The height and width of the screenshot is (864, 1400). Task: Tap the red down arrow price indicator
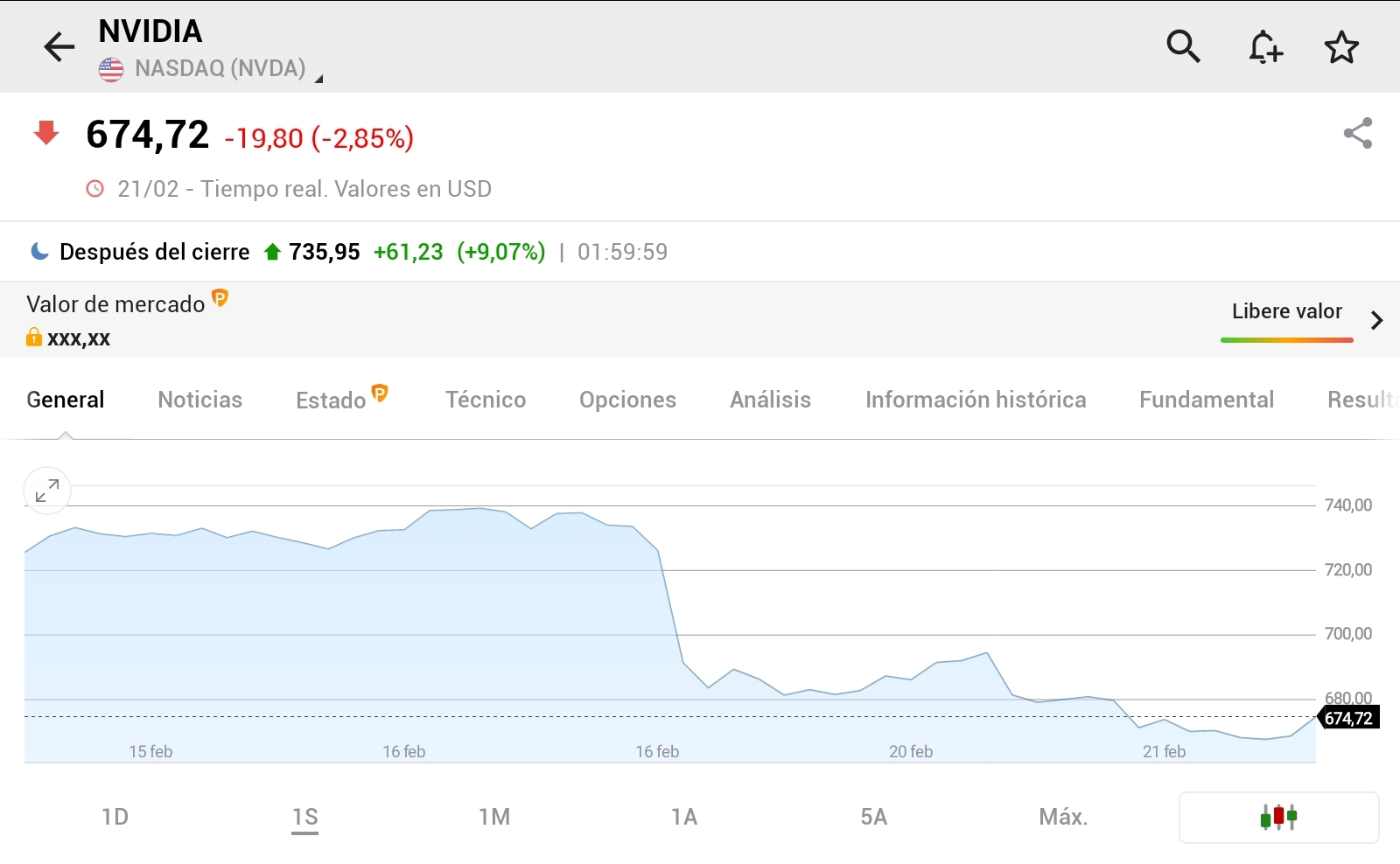(46, 133)
